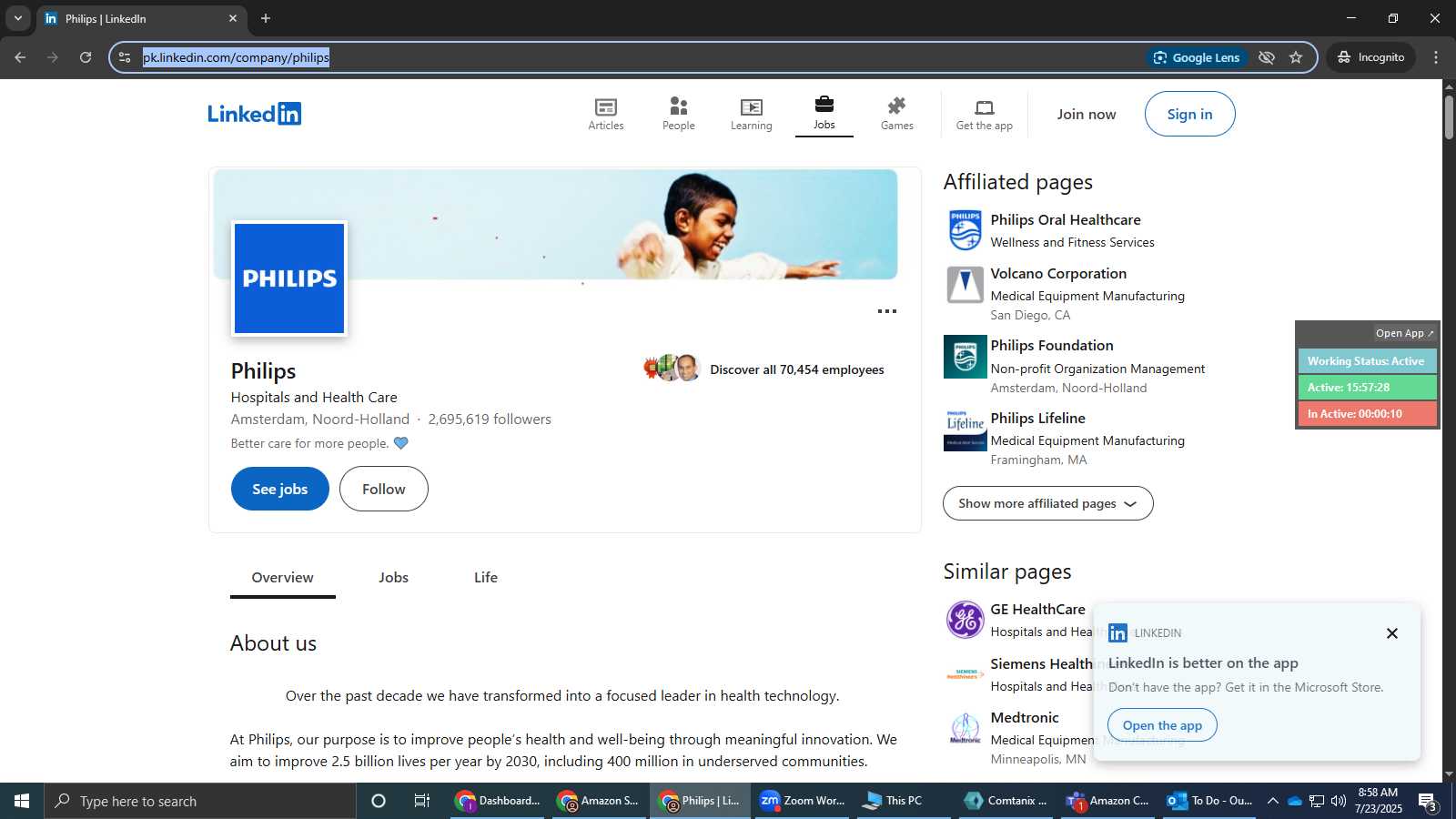The width and height of the screenshot is (1456, 819).
Task: Open the Volcano Corporation logo
Action: coord(965,284)
